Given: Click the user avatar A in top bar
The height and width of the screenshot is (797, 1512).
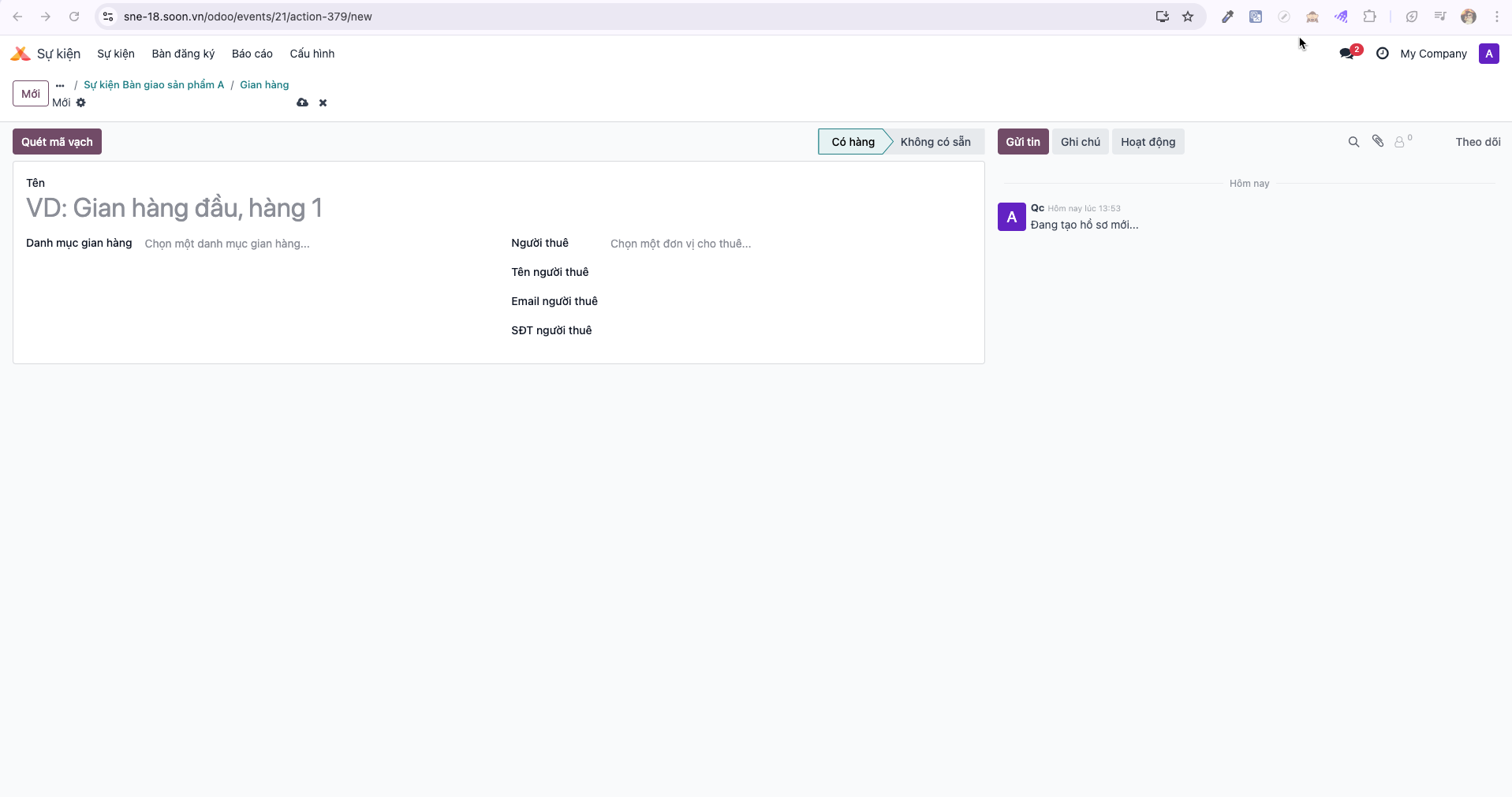Looking at the screenshot, I should click(1488, 54).
